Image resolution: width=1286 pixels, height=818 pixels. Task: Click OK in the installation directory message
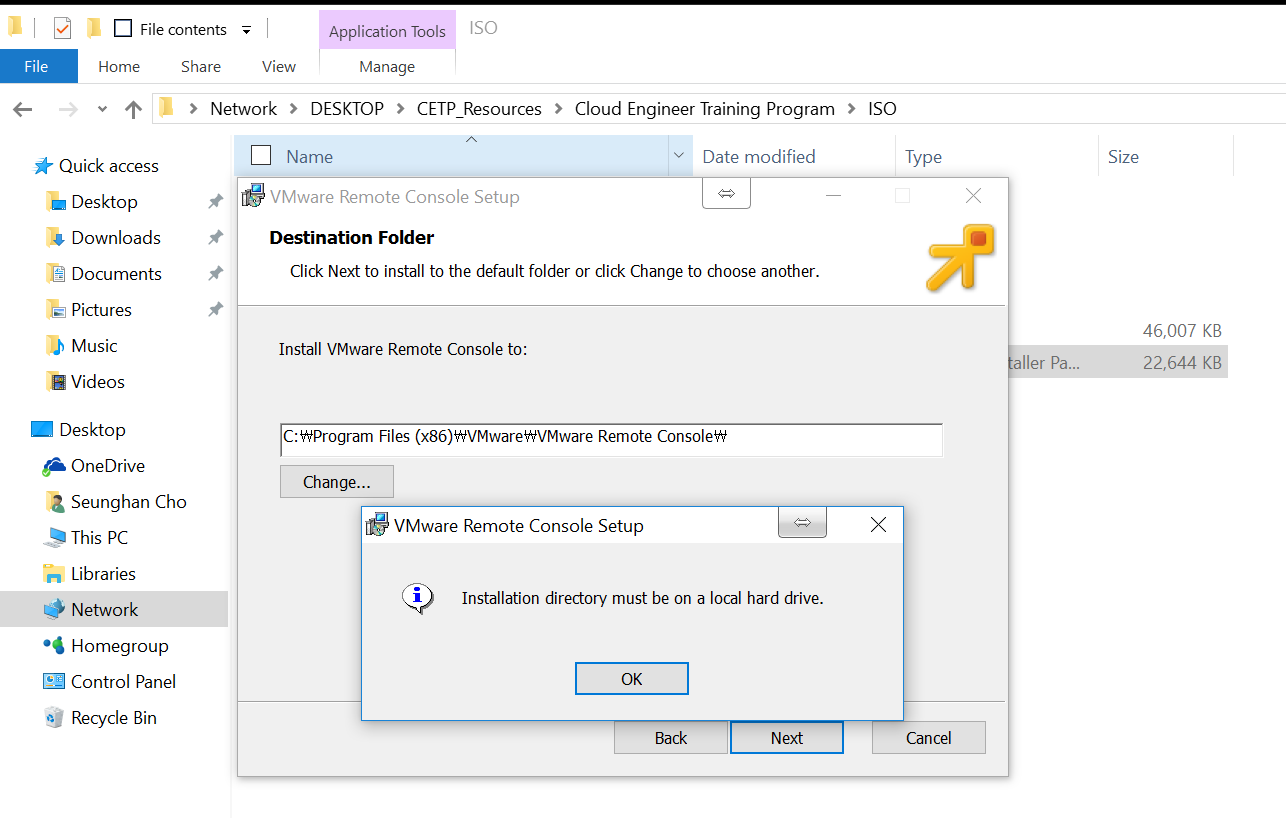[632, 679]
